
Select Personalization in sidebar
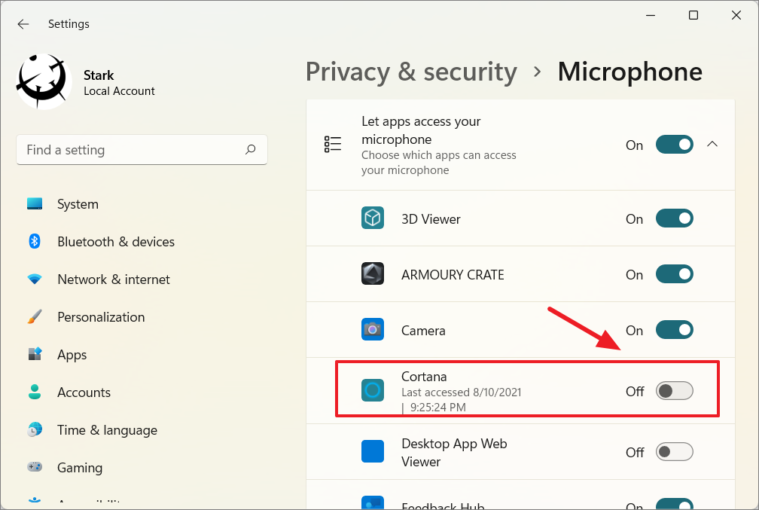pyautogui.click(x=101, y=317)
